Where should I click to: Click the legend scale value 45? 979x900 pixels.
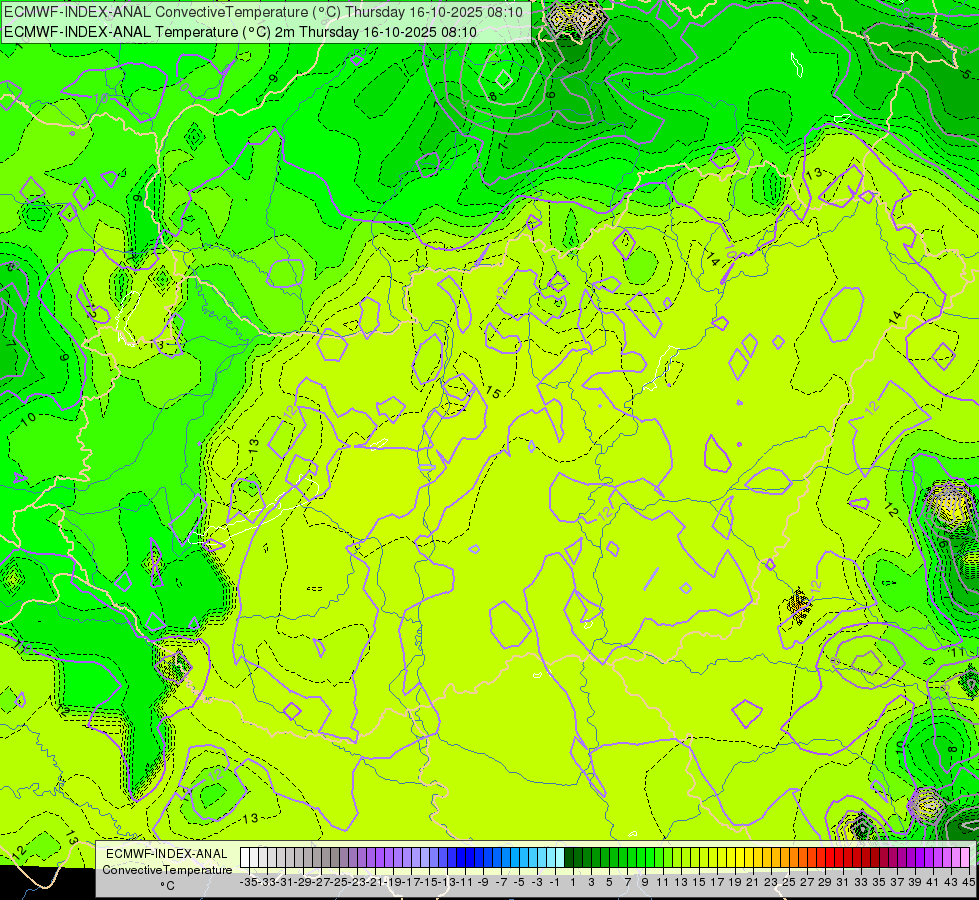click(968, 883)
